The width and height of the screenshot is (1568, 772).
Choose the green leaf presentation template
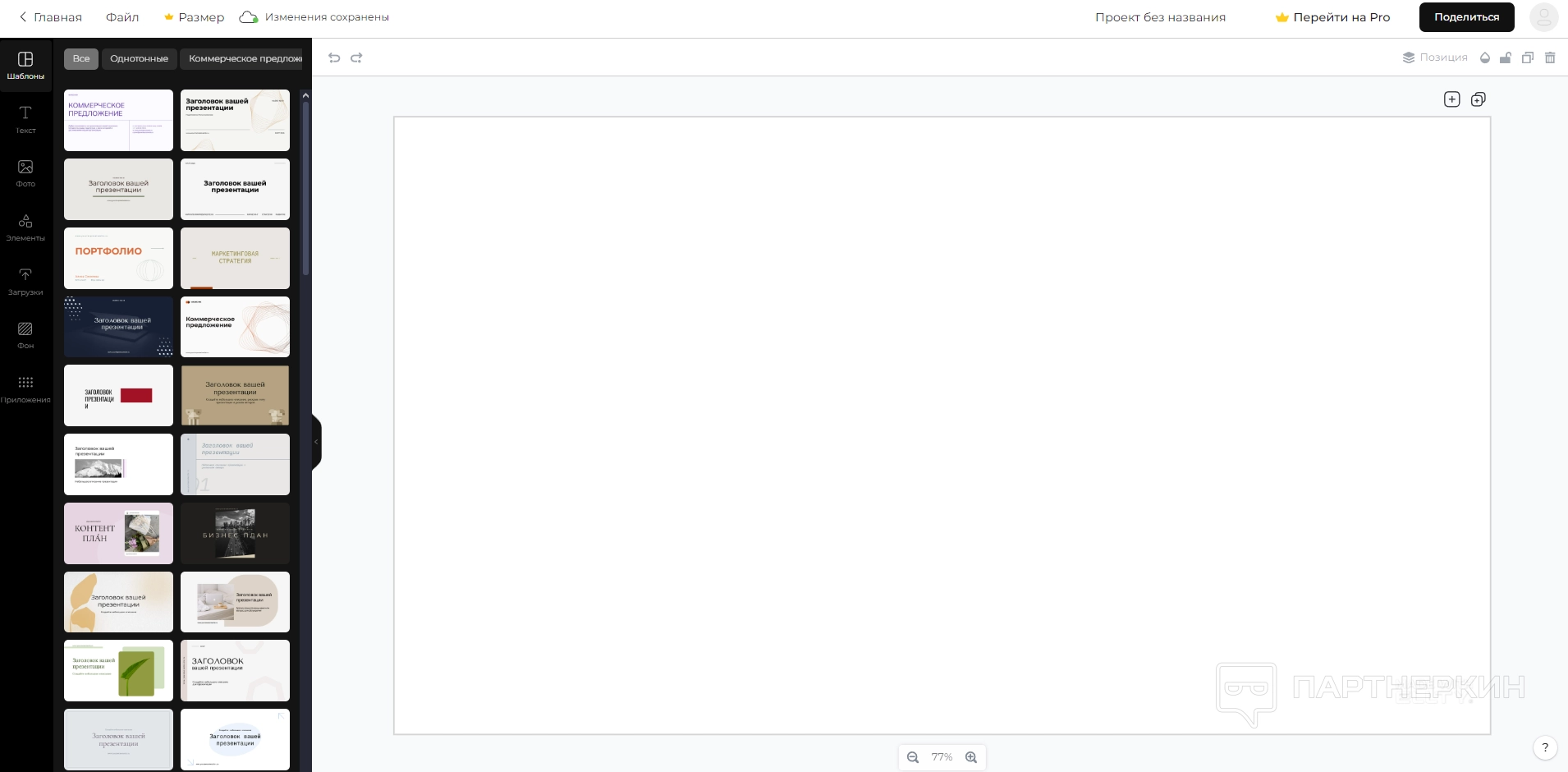click(x=118, y=670)
